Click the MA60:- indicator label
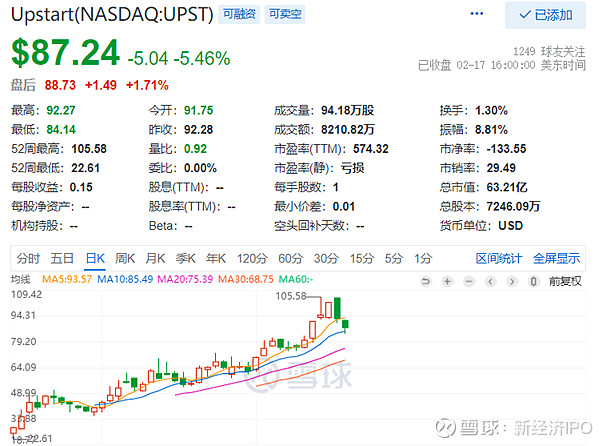This screenshot has width=610, height=446. pyautogui.click(x=296, y=279)
